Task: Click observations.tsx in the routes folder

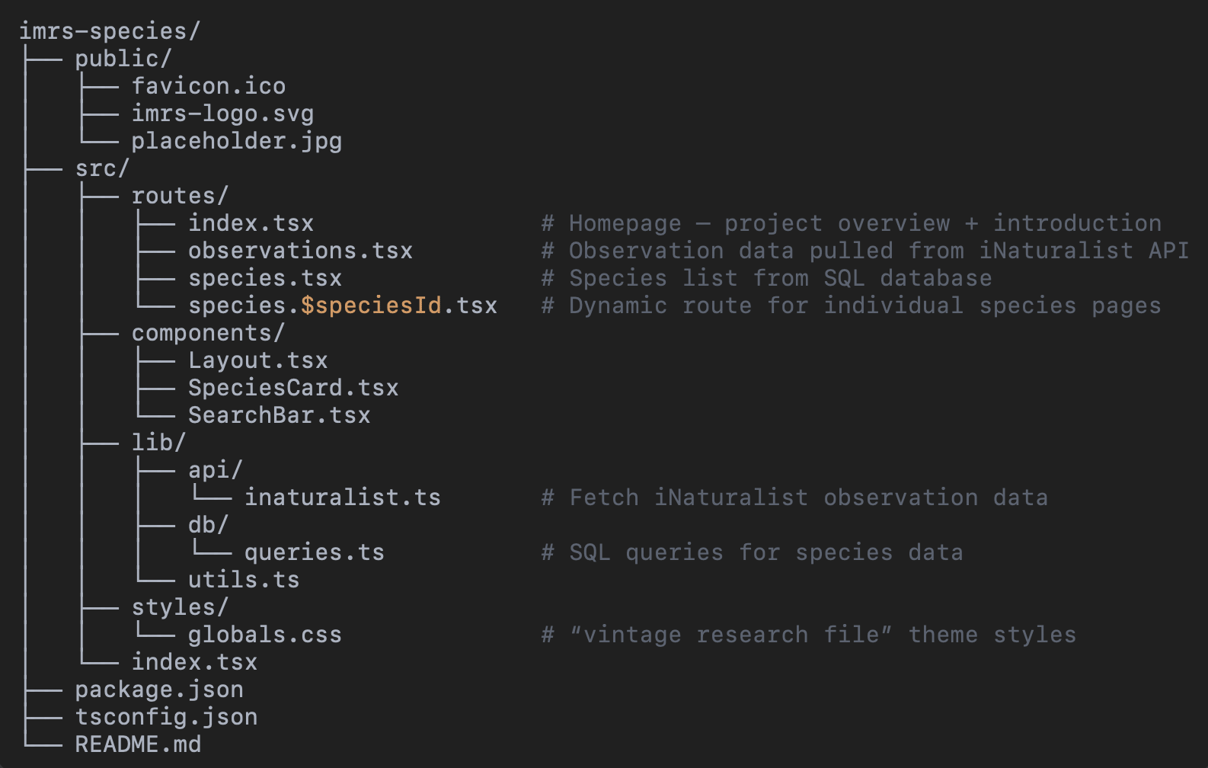Action: pos(300,251)
